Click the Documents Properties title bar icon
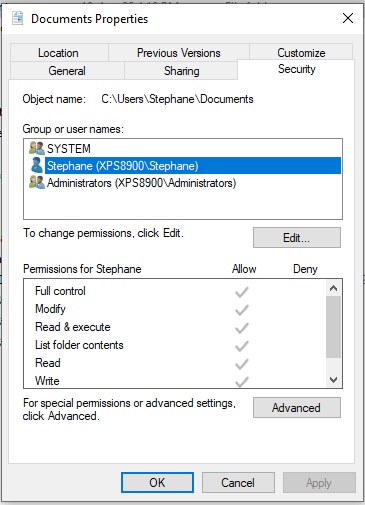This screenshot has width=365, height=505. (x=18, y=18)
